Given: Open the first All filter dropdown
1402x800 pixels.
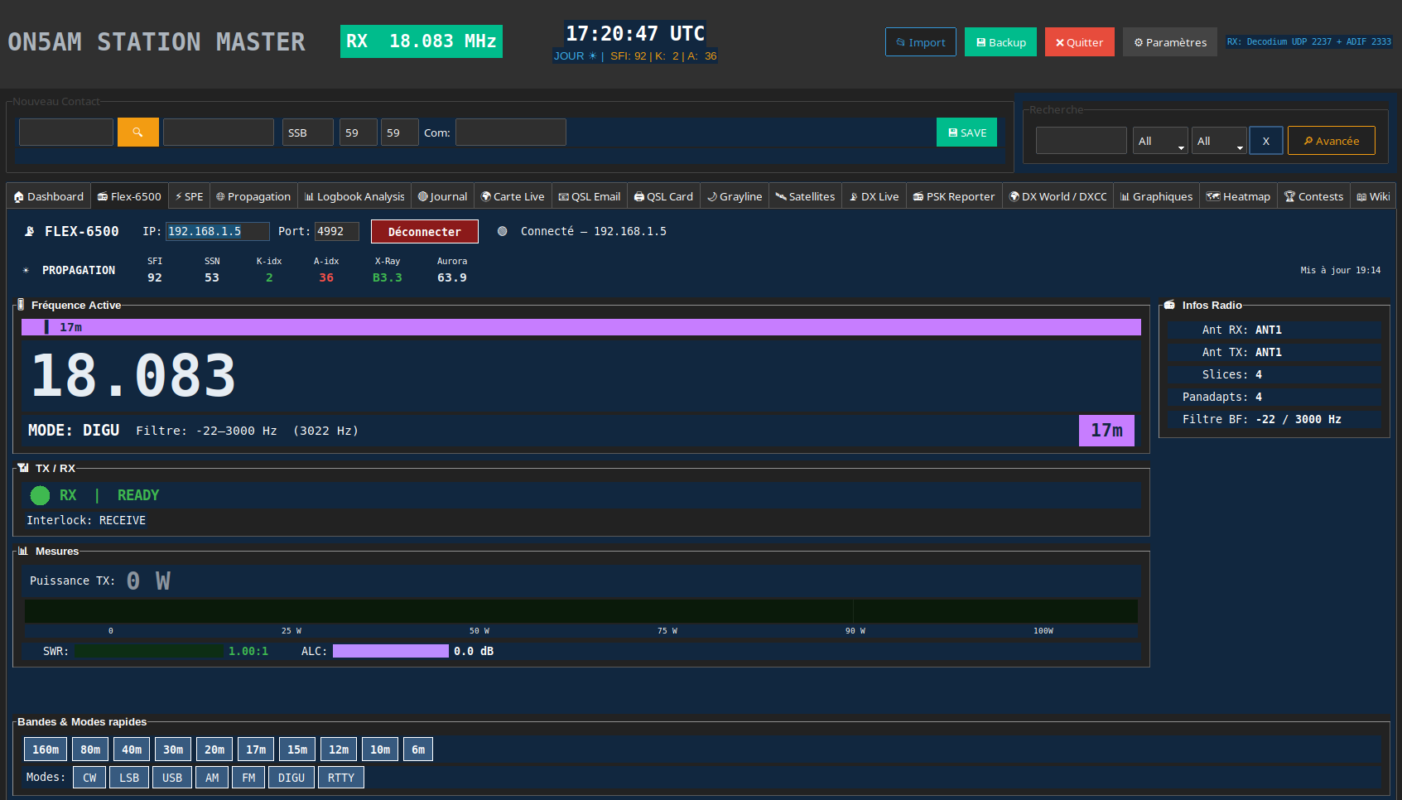Looking at the screenshot, I should [1160, 141].
